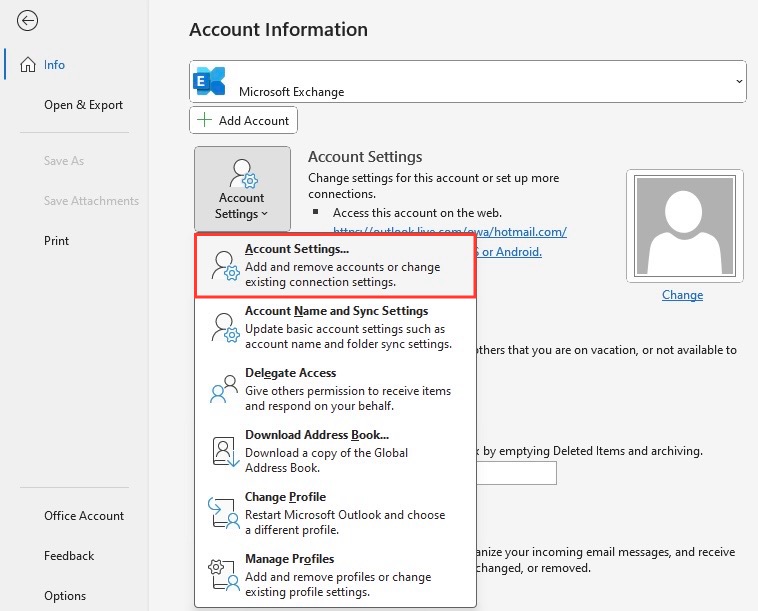Choose Delegate Access option
The width and height of the screenshot is (758, 611).
335,389
